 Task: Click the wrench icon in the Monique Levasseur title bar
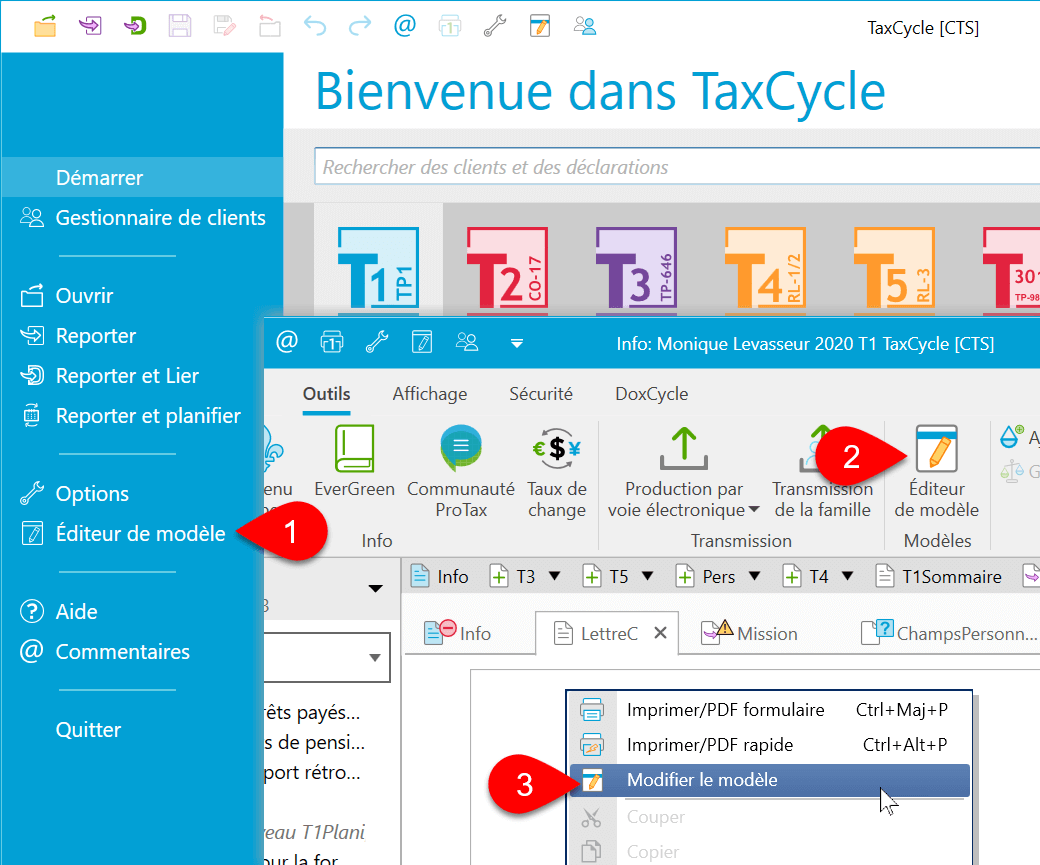[377, 342]
